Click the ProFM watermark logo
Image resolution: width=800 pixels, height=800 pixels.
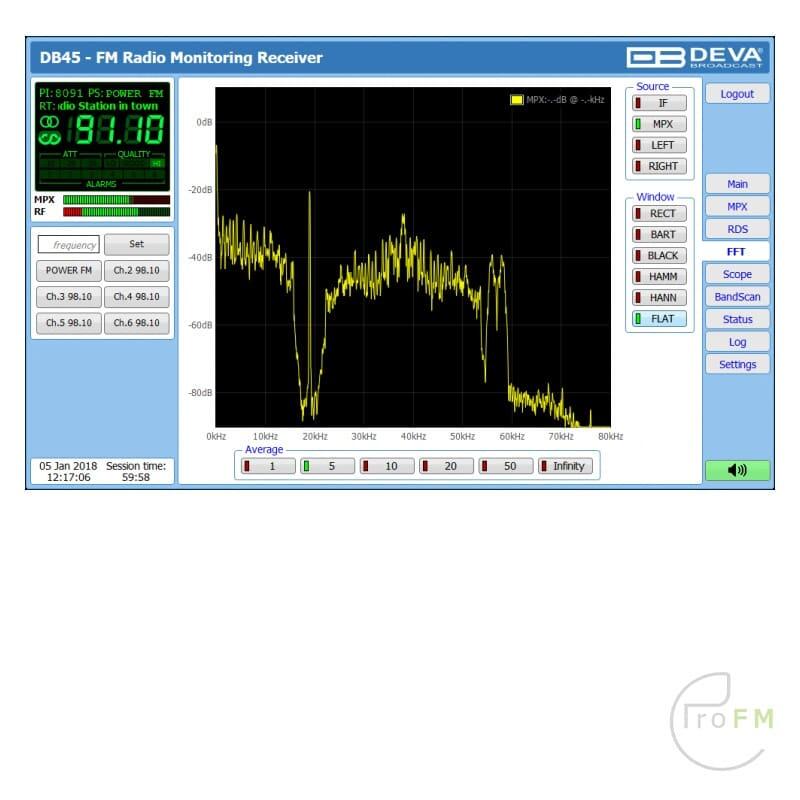721,722
